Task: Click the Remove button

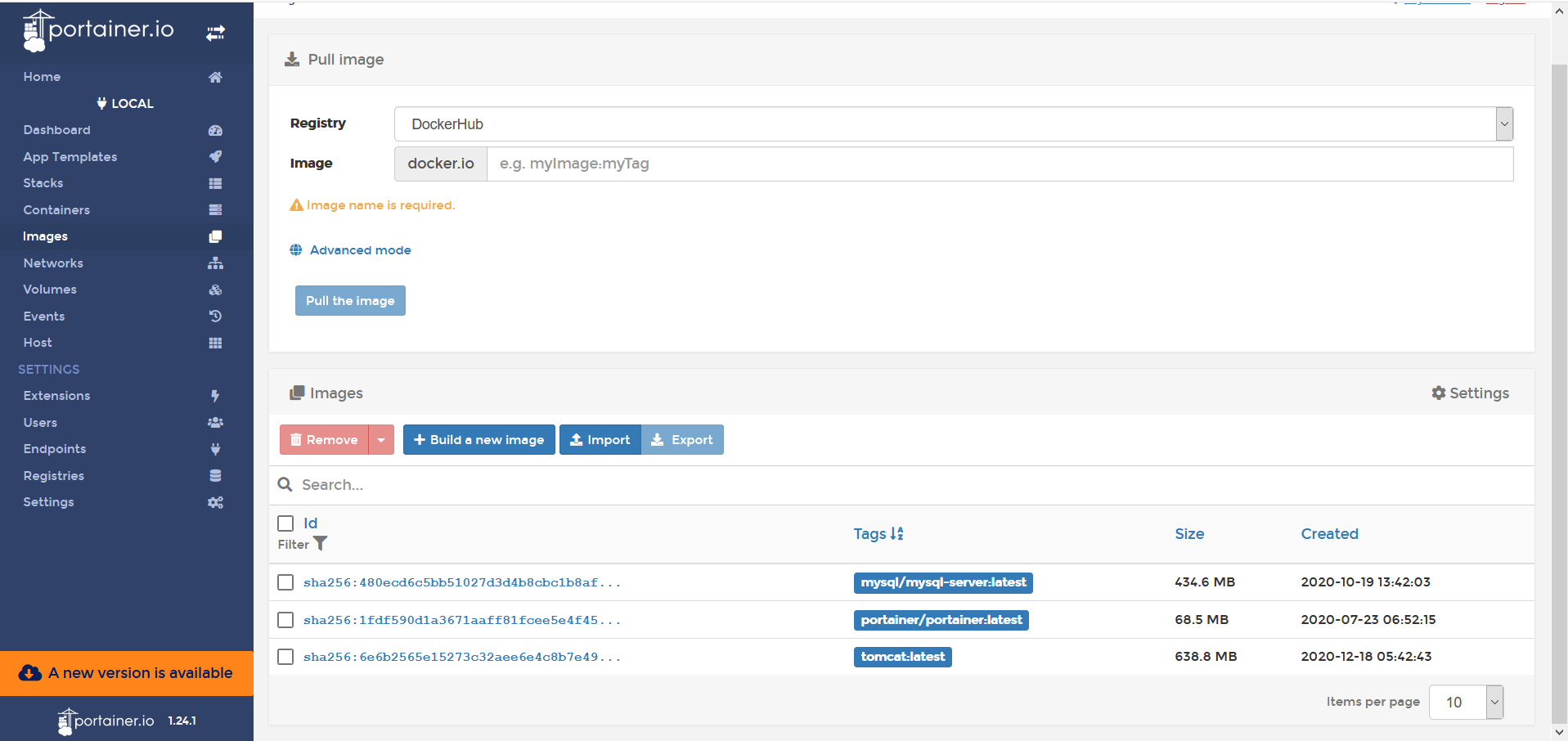Action: pyautogui.click(x=324, y=439)
